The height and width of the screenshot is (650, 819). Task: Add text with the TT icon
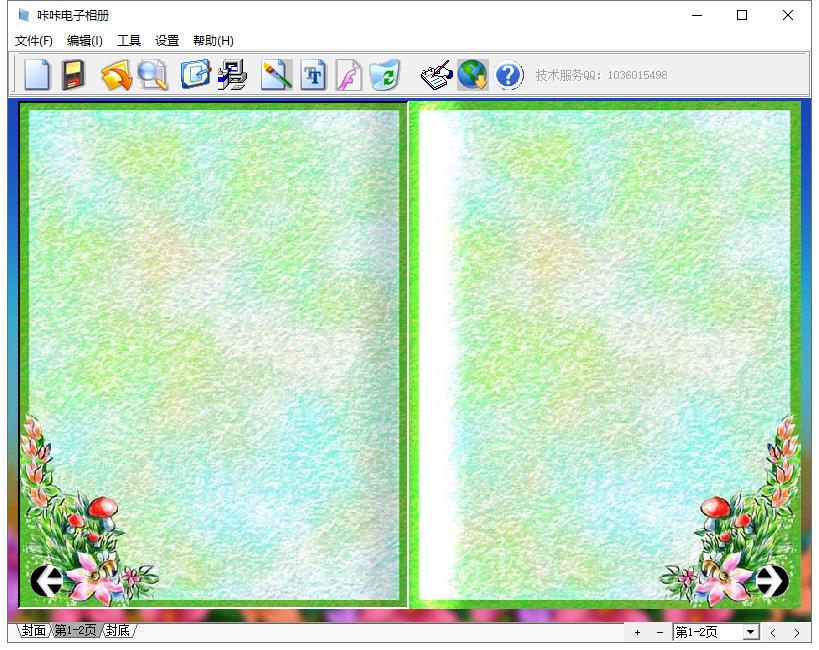(313, 75)
